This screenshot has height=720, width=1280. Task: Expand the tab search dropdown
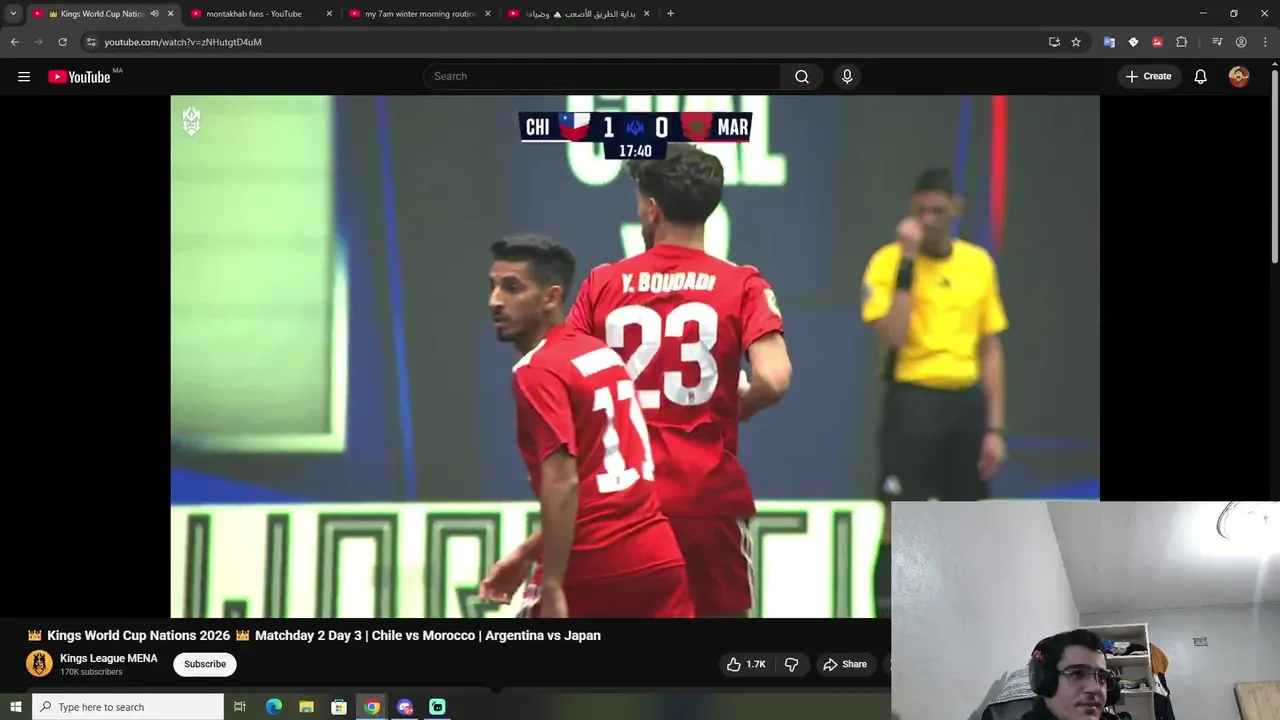tap(13, 14)
